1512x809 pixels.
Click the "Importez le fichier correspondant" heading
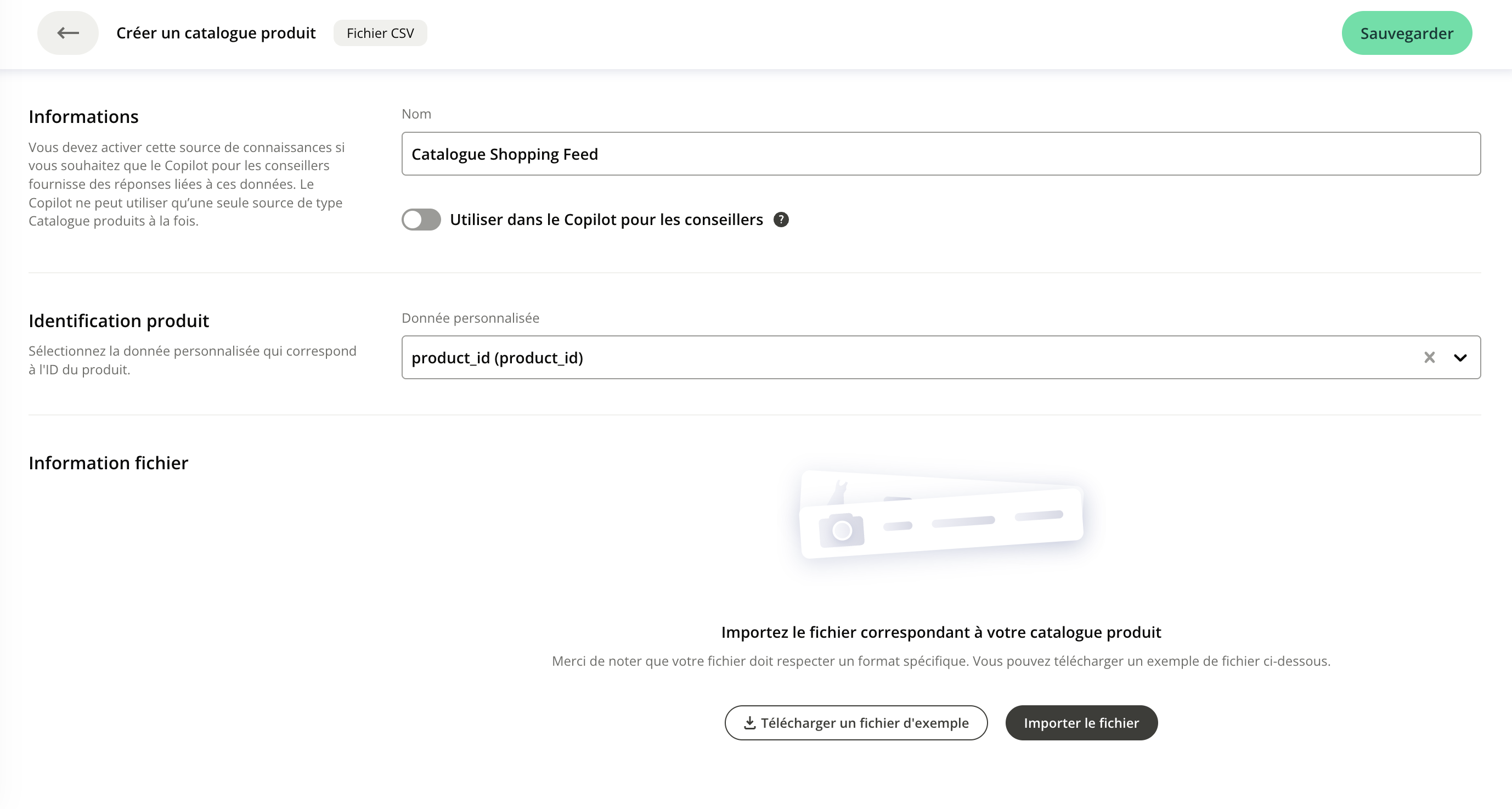[x=940, y=632]
